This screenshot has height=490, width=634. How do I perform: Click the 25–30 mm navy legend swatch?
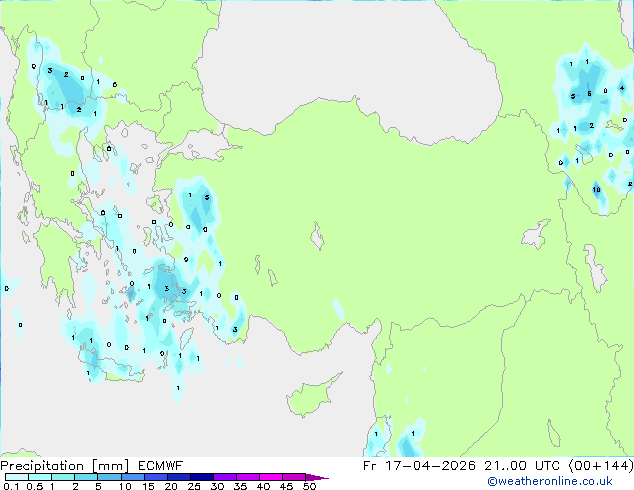201,477
